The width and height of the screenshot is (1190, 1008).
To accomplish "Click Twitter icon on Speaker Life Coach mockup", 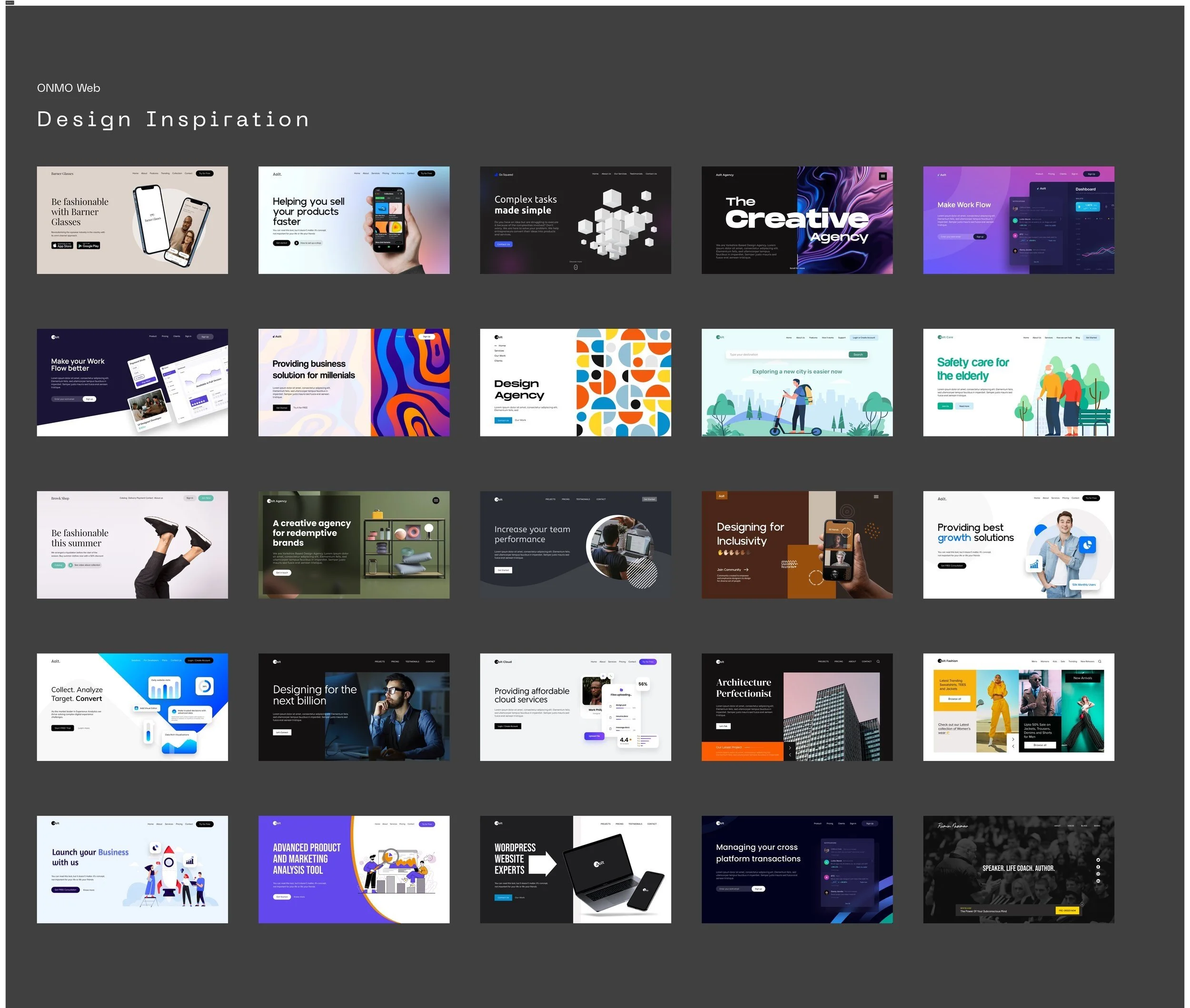I will tap(1098, 859).
